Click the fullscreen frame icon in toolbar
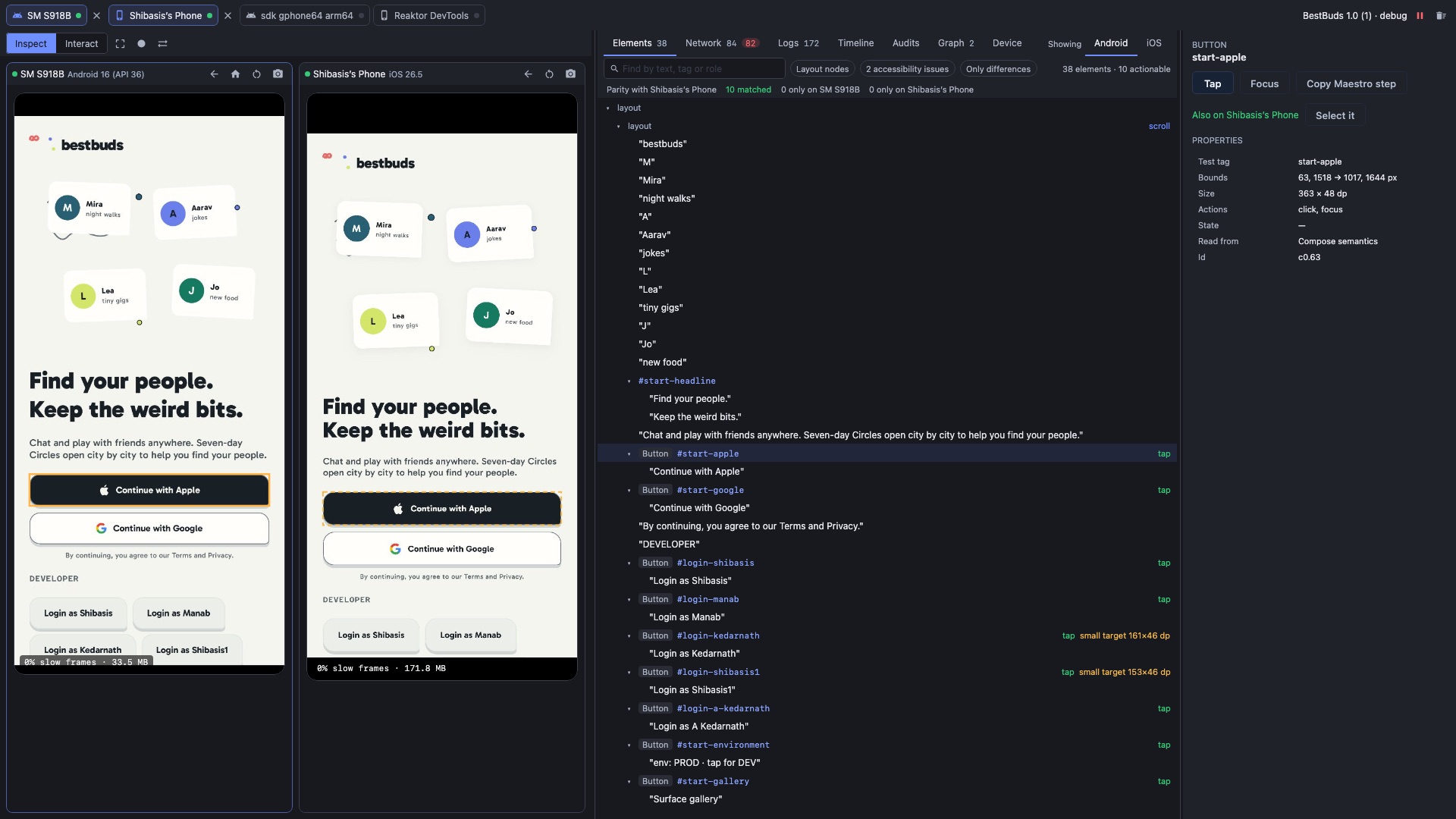 coord(120,44)
